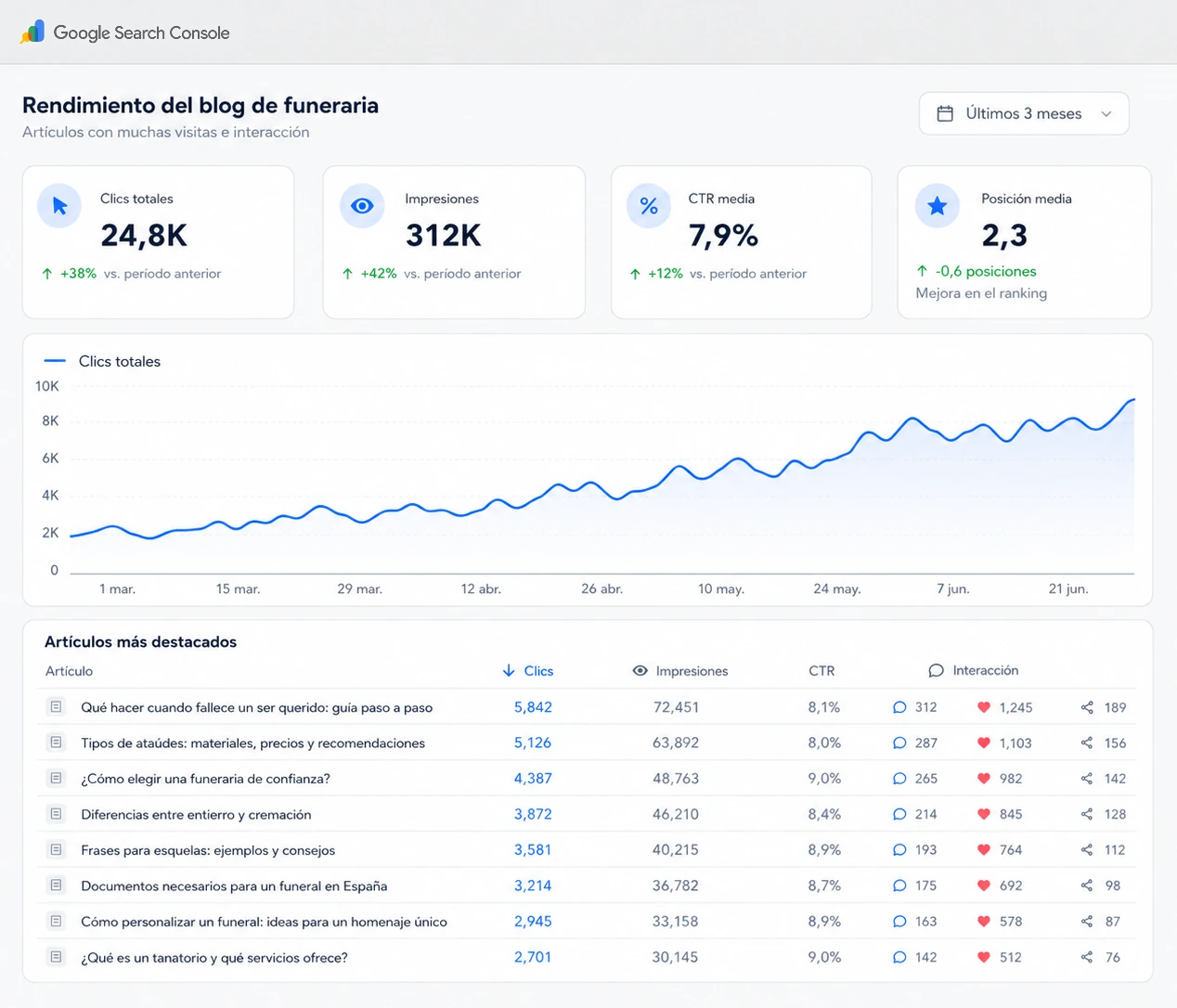Open article 'Documentos necesarios para un funeral en España'
The image size is (1177, 1008).
coord(234,886)
